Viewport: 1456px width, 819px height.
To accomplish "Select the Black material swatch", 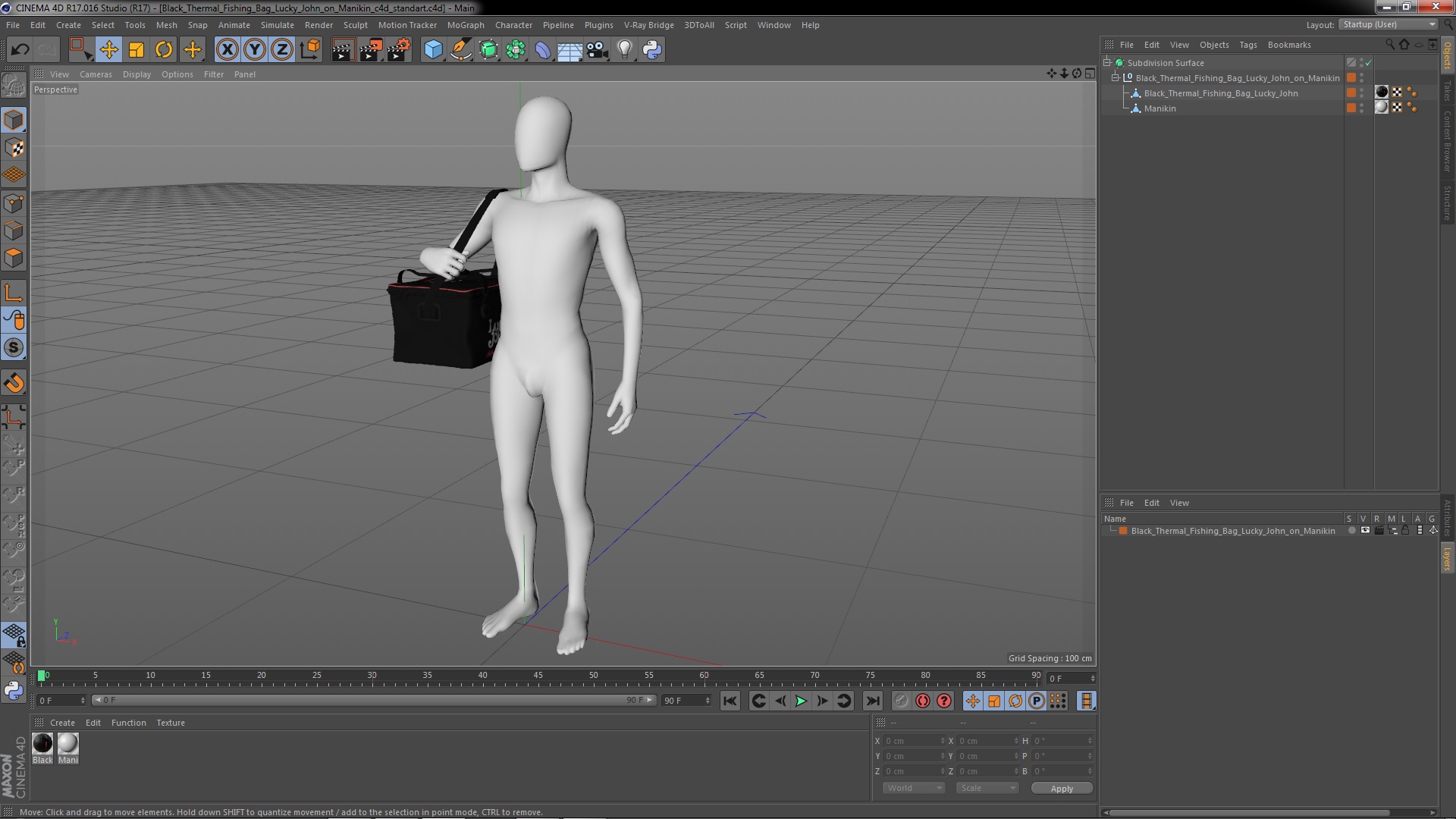I will [x=43, y=744].
